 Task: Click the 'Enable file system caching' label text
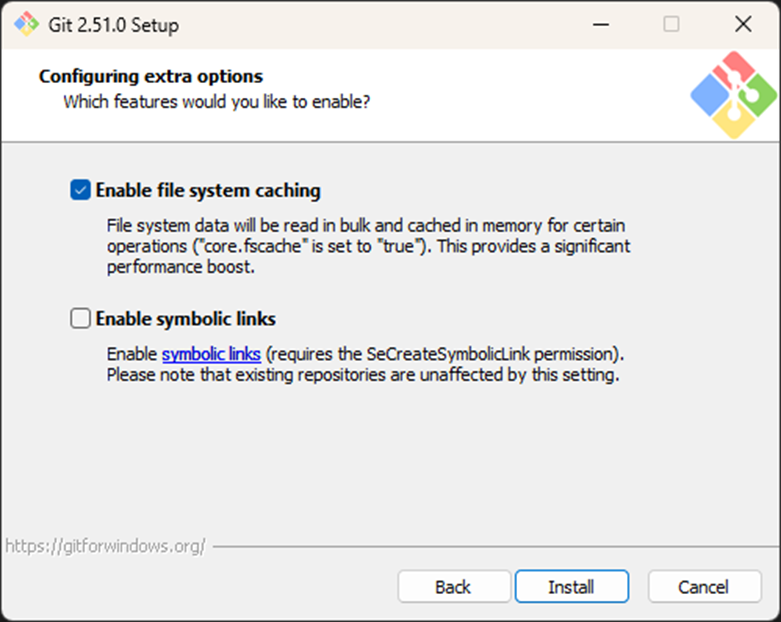pos(208,190)
